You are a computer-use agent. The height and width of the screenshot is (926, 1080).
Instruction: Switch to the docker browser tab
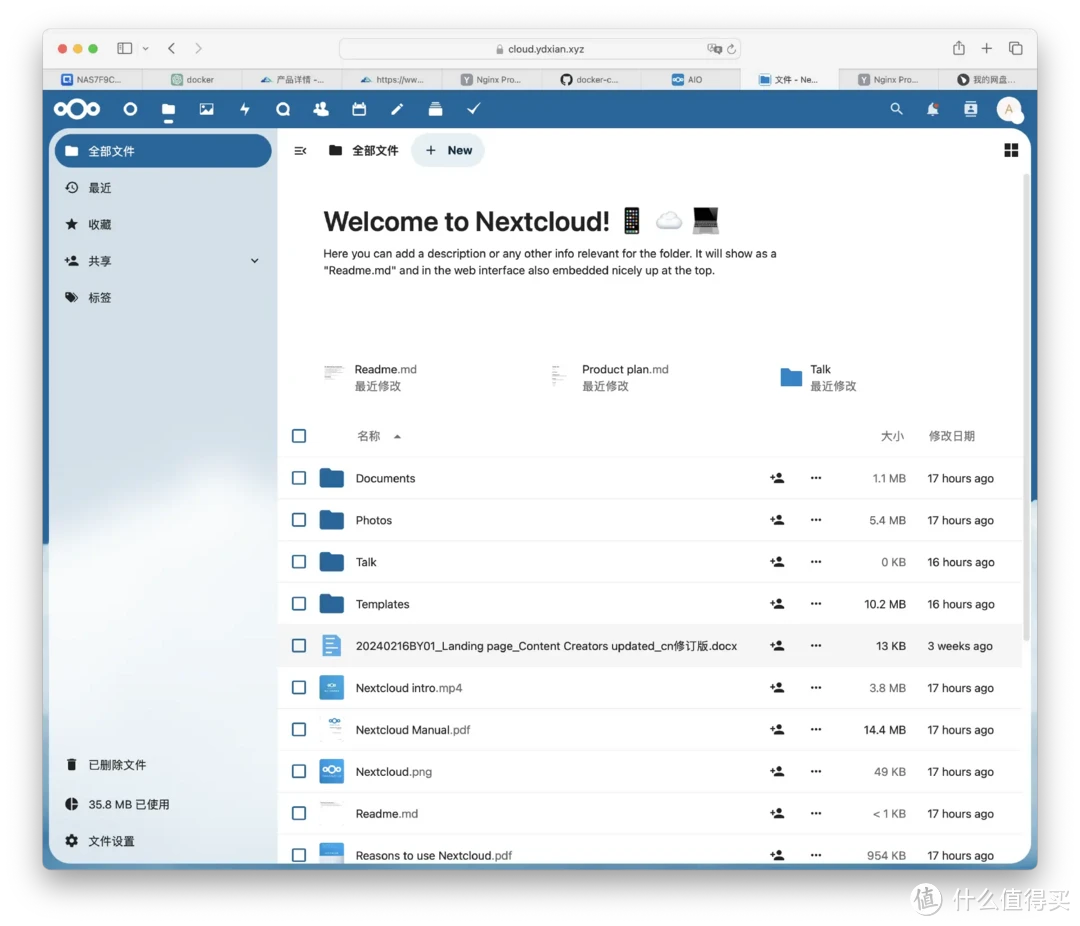[192, 79]
